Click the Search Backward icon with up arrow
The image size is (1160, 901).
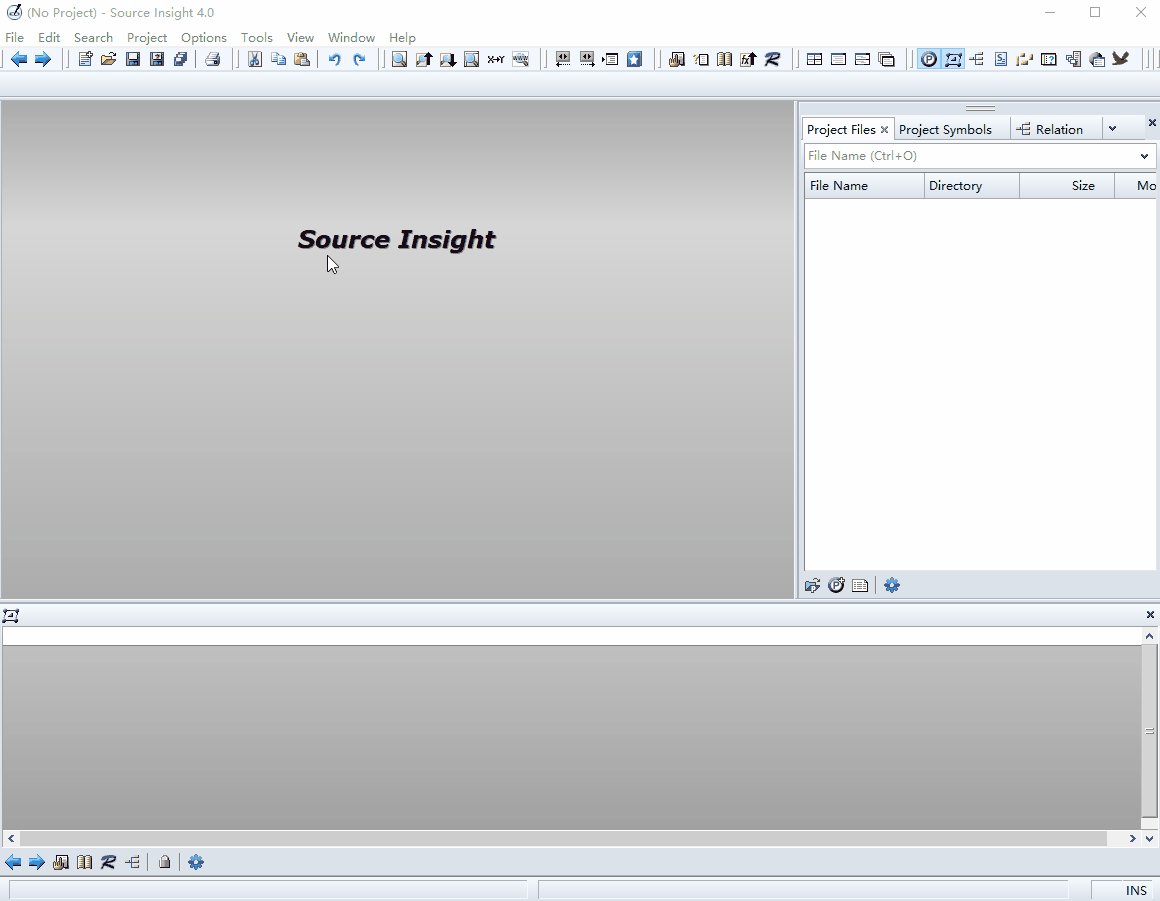pos(423,59)
